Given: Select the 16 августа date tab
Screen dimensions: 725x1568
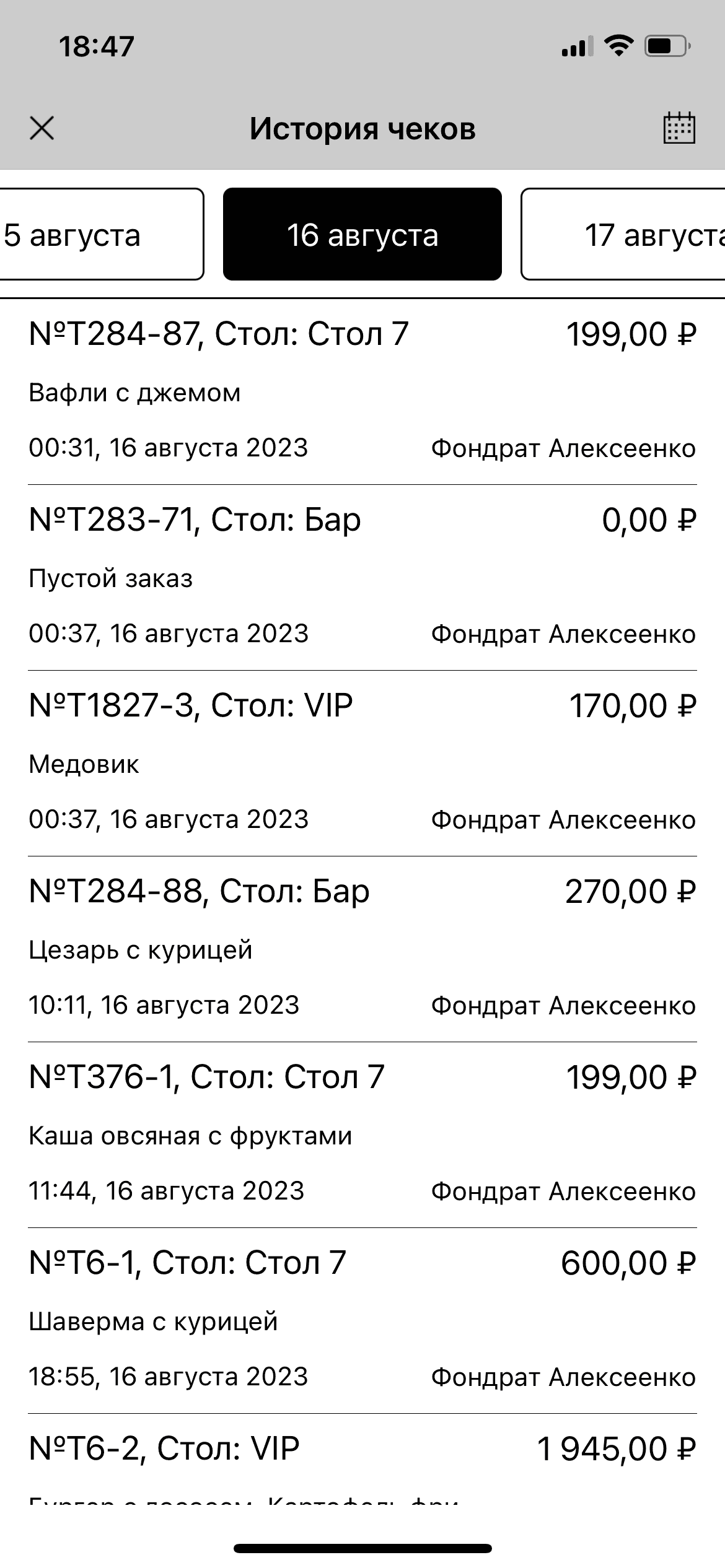Looking at the screenshot, I should click(x=362, y=235).
